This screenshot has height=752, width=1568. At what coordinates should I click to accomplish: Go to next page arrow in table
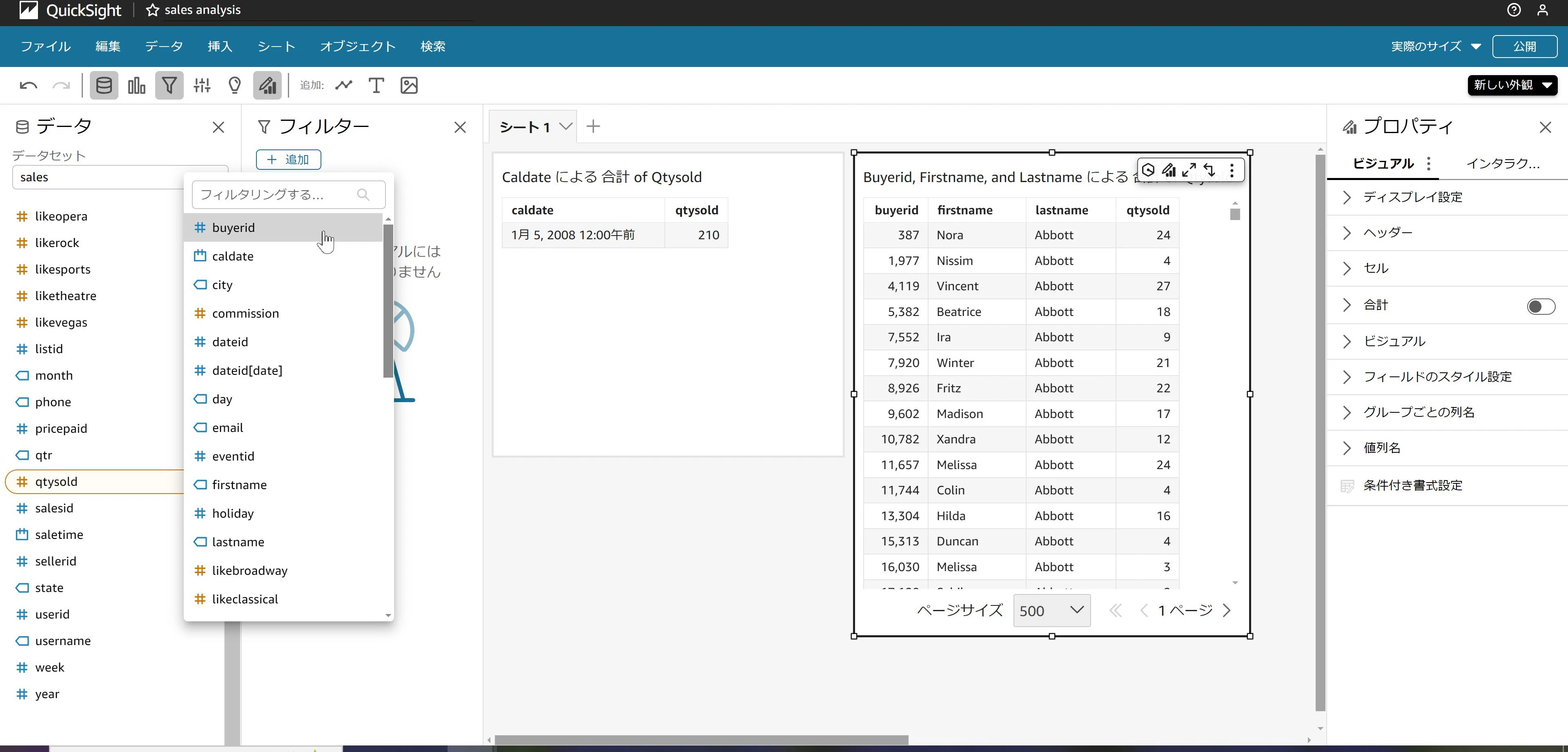(1227, 610)
